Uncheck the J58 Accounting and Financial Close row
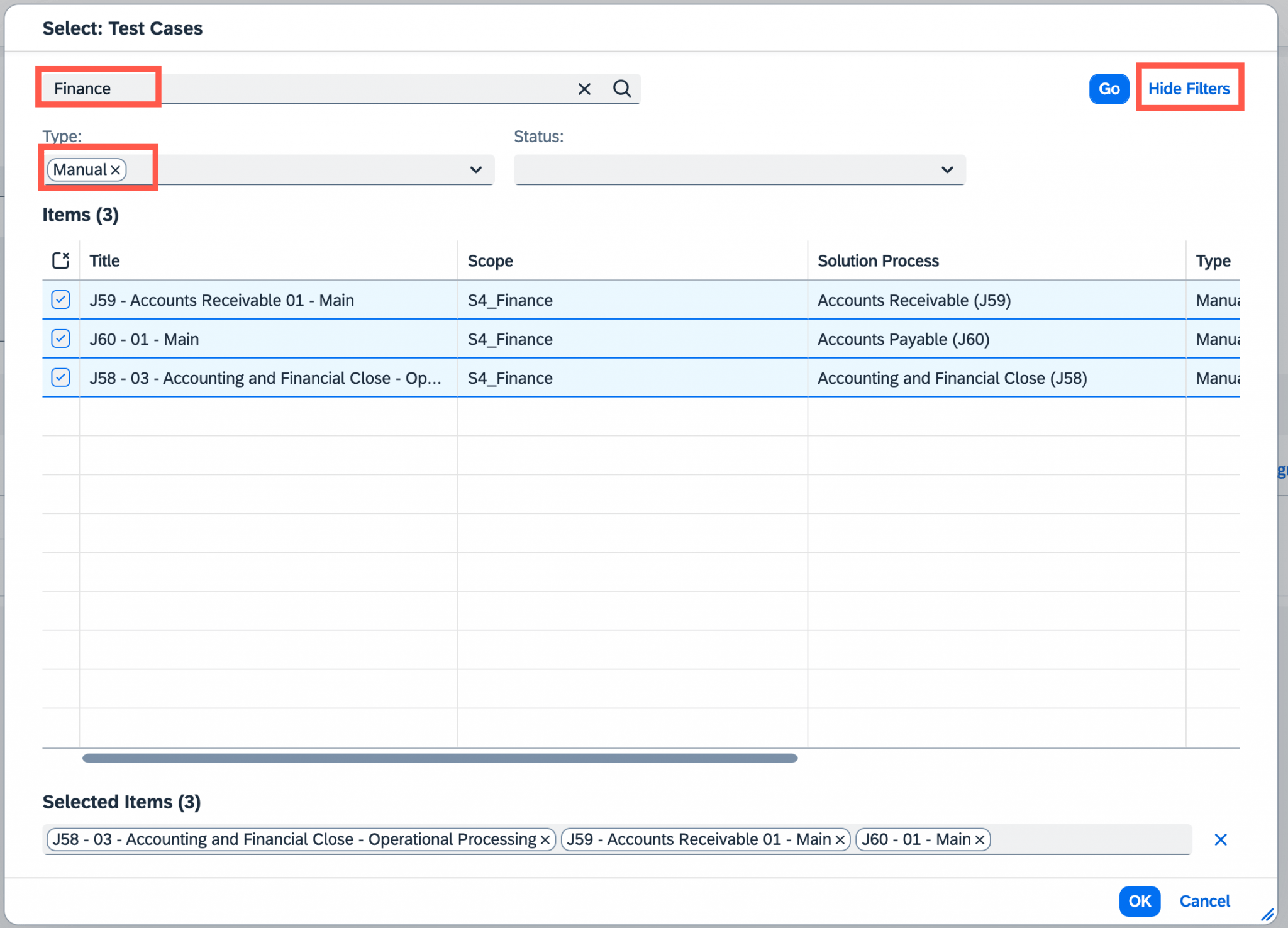 [60, 377]
